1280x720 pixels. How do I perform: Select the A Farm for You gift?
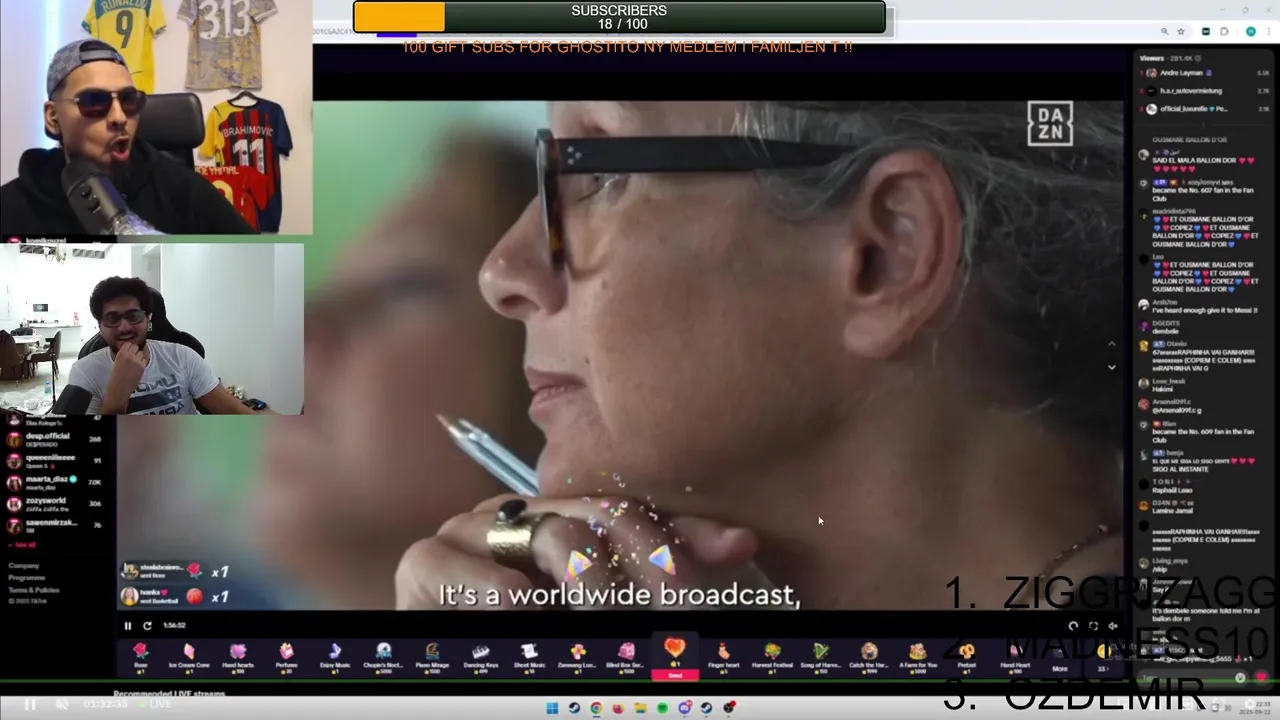pyautogui.click(x=918, y=656)
